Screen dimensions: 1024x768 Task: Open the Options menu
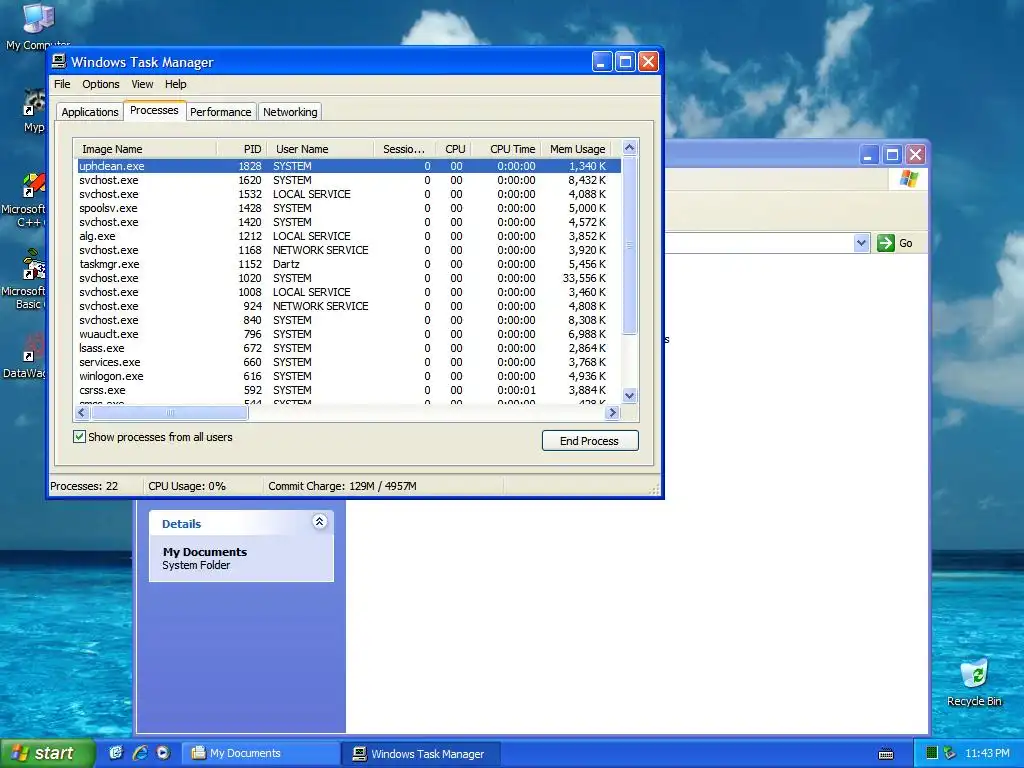tap(101, 84)
